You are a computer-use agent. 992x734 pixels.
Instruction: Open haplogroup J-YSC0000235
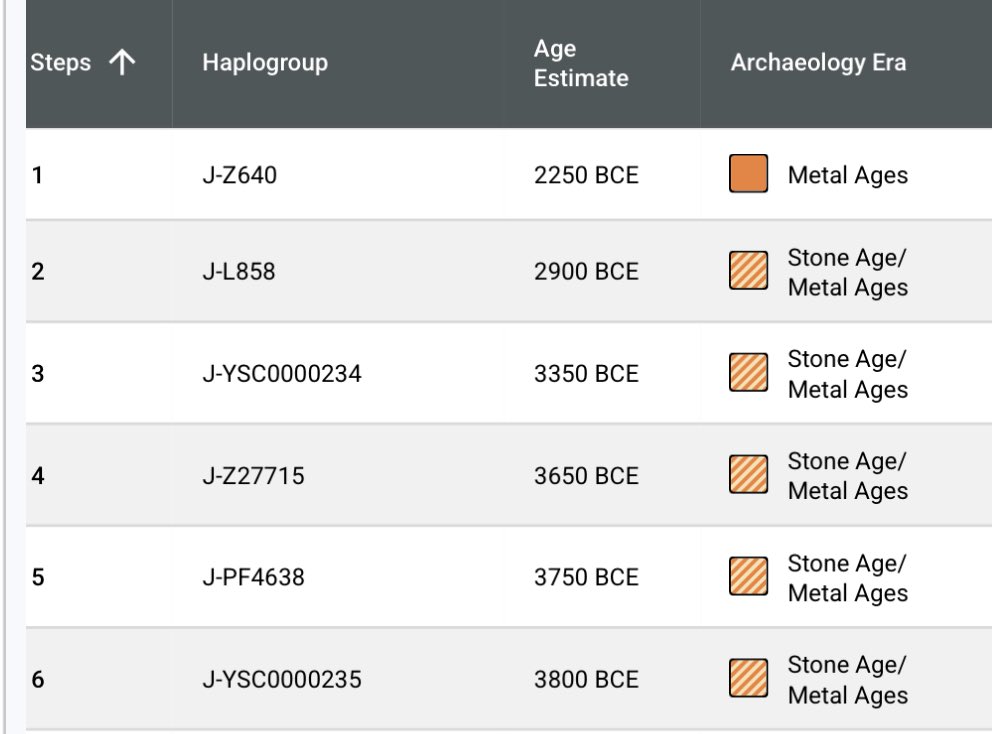[x=281, y=680]
